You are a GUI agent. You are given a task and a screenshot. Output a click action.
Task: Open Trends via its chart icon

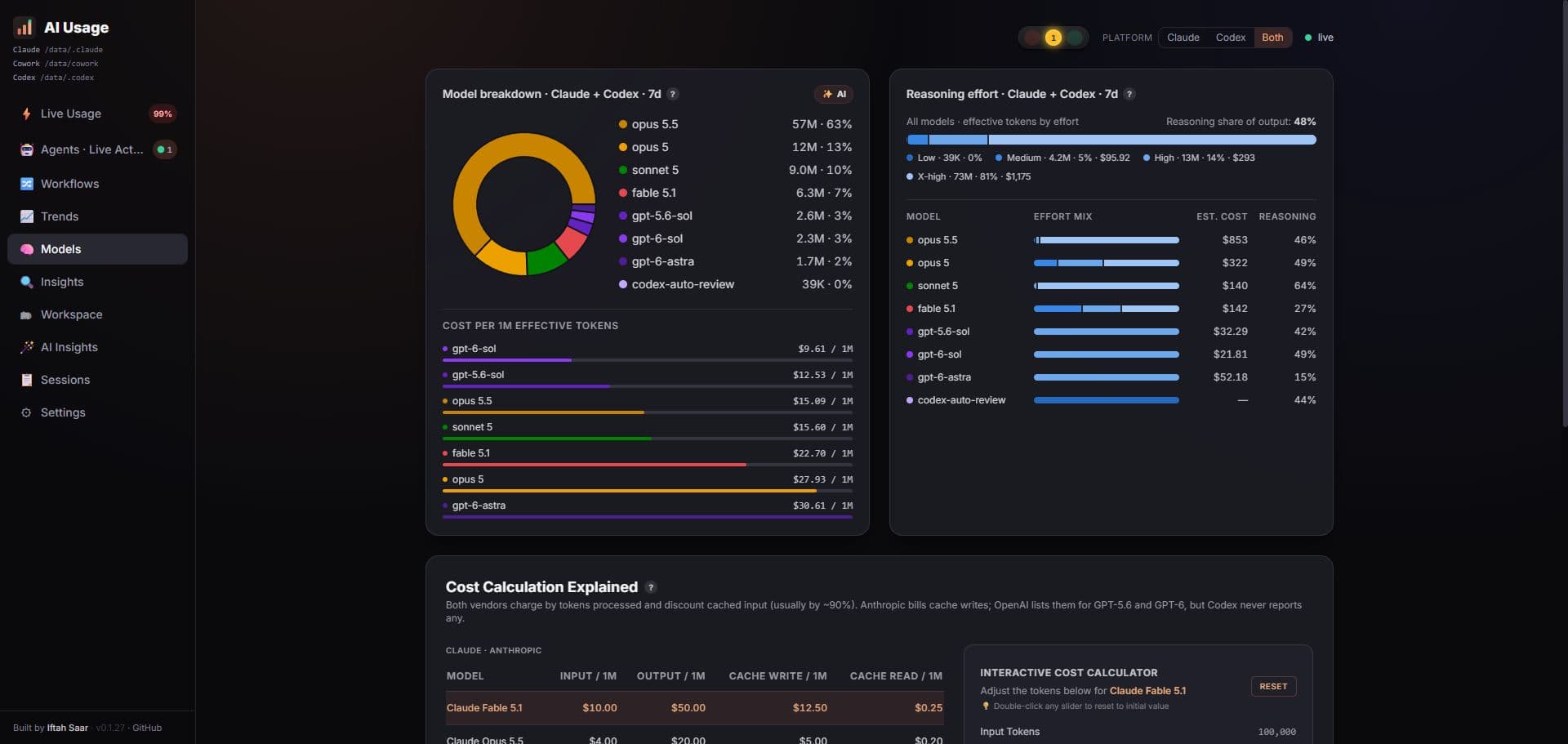click(27, 216)
